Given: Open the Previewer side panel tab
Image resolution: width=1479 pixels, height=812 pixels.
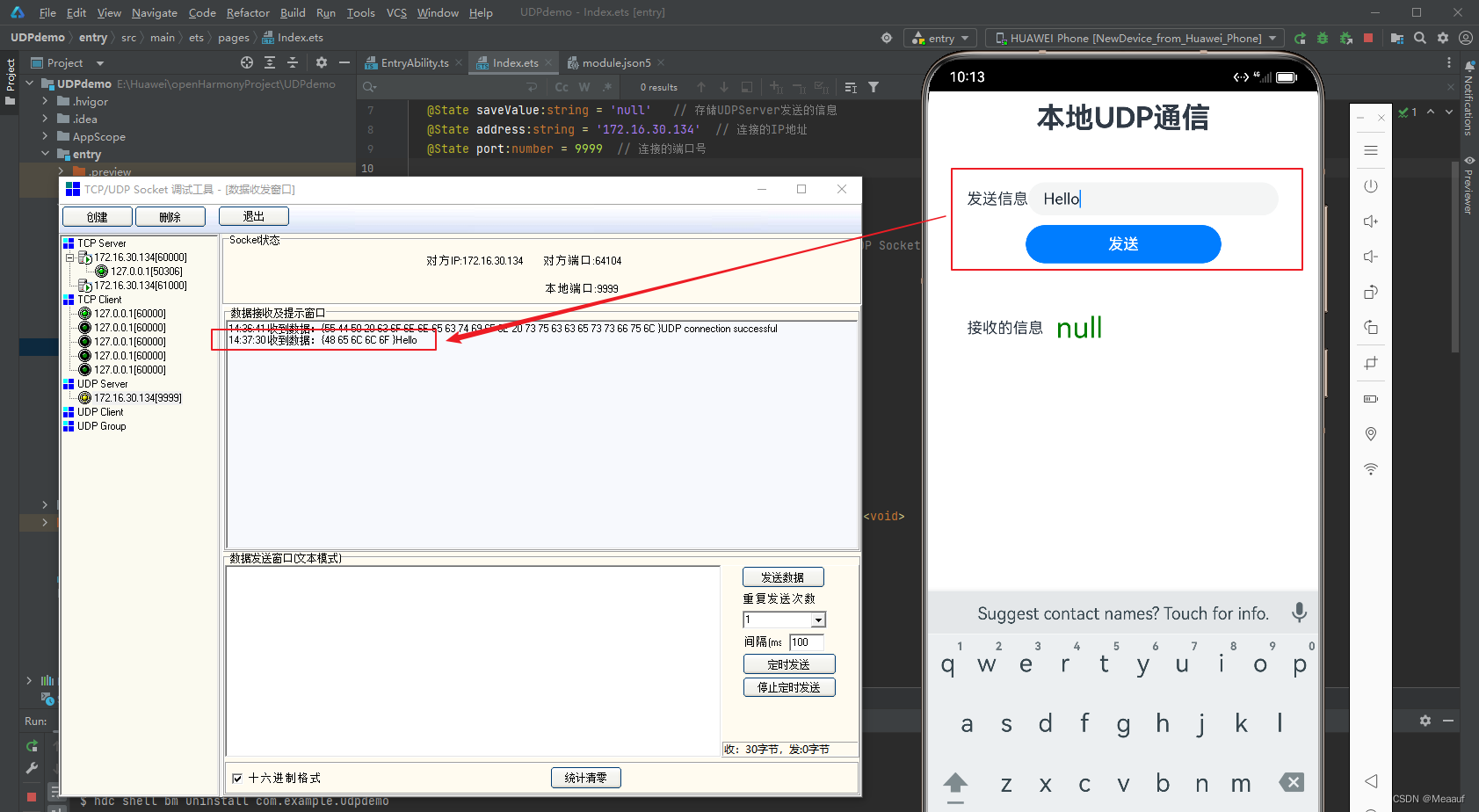Looking at the screenshot, I should click(1468, 185).
